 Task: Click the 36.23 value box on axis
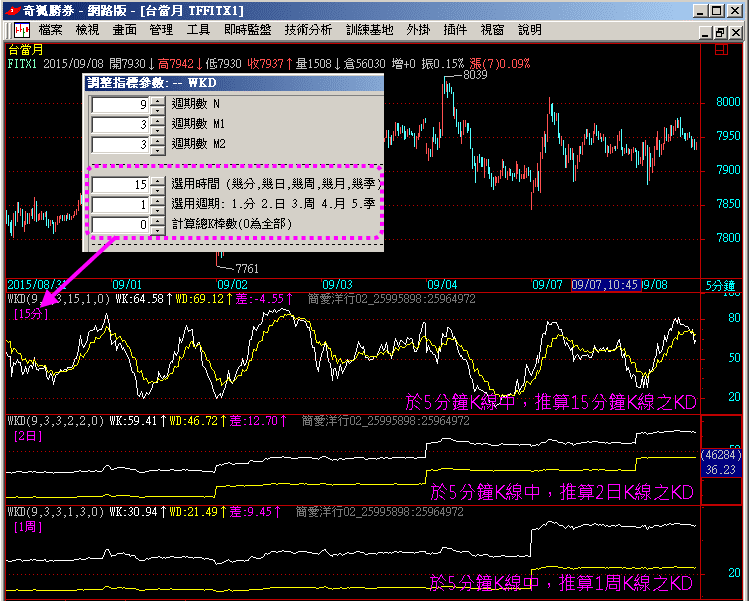[720, 470]
